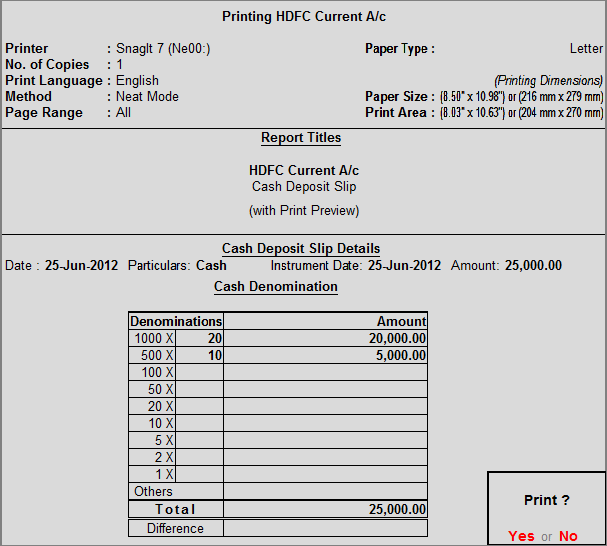
Task: Click the Total amount 25,000.00
Action: click(x=326, y=509)
